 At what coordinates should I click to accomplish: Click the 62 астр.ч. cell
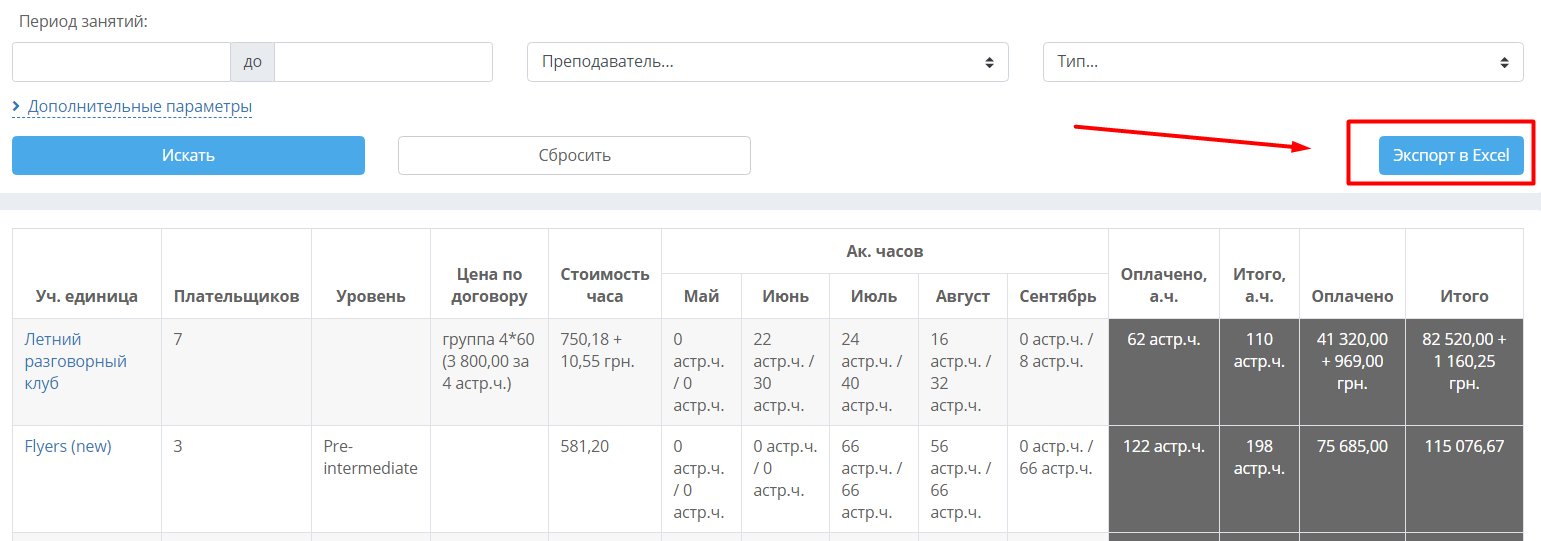[1163, 372]
